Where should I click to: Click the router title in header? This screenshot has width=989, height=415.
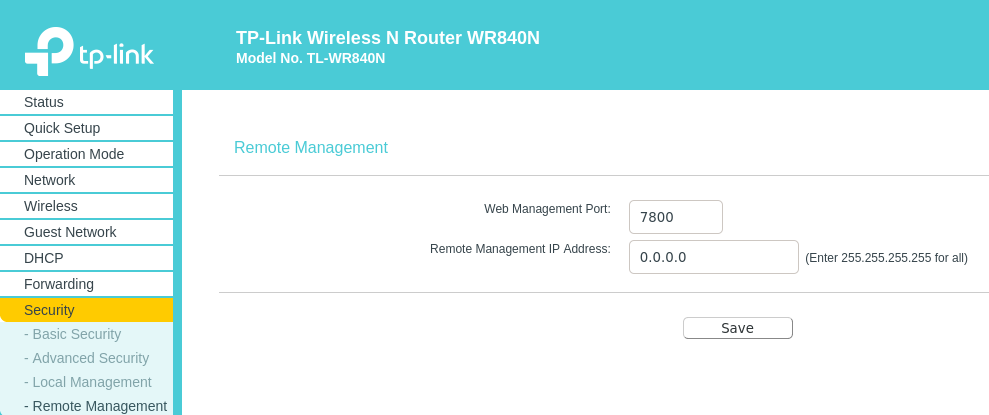coord(388,38)
